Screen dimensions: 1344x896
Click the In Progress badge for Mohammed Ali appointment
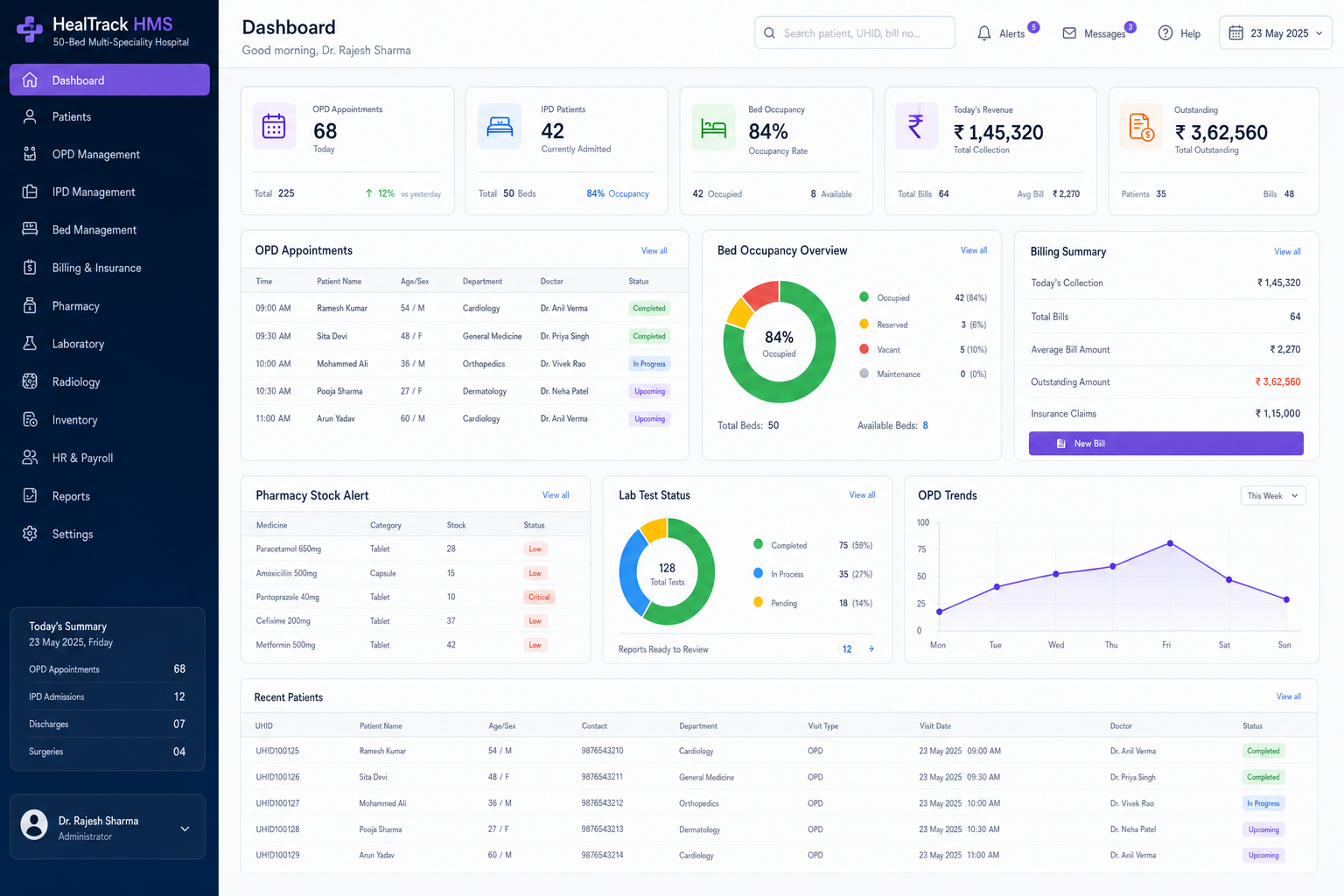click(x=649, y=363)
